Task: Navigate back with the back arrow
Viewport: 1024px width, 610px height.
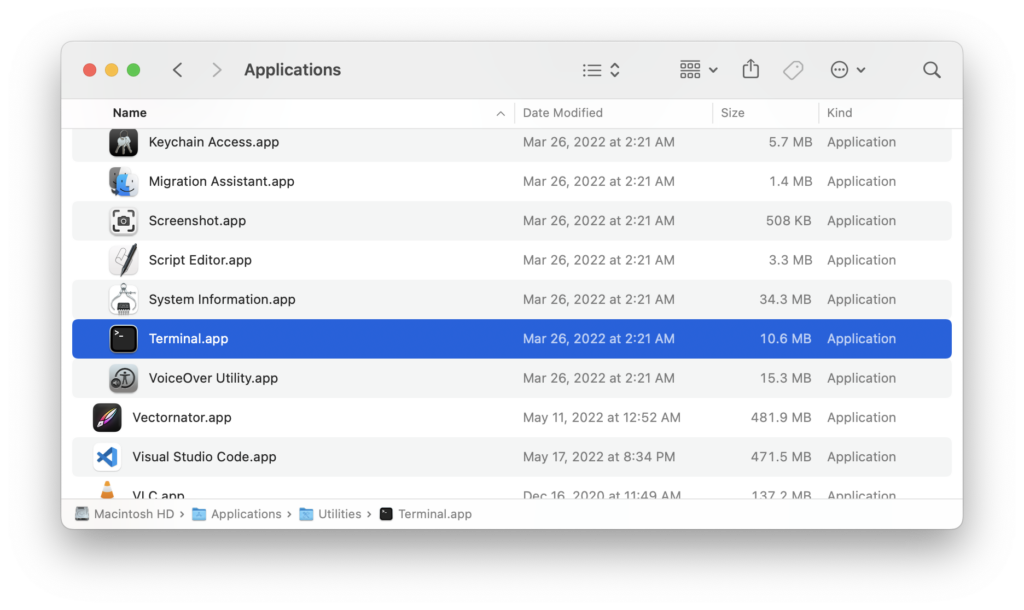Action: click(x=177, y=69)
